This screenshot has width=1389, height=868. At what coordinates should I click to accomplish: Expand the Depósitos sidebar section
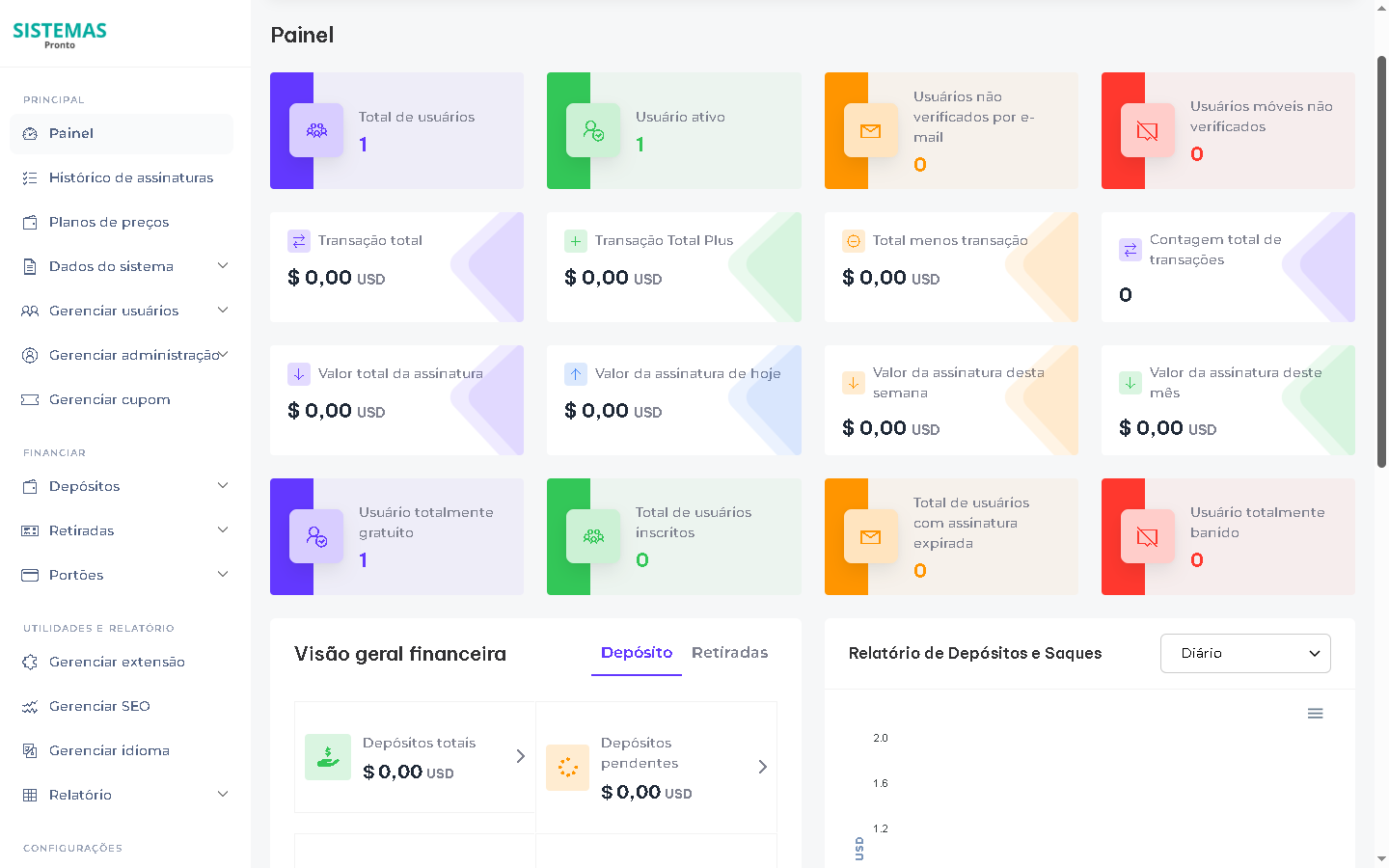click(223, 486)
